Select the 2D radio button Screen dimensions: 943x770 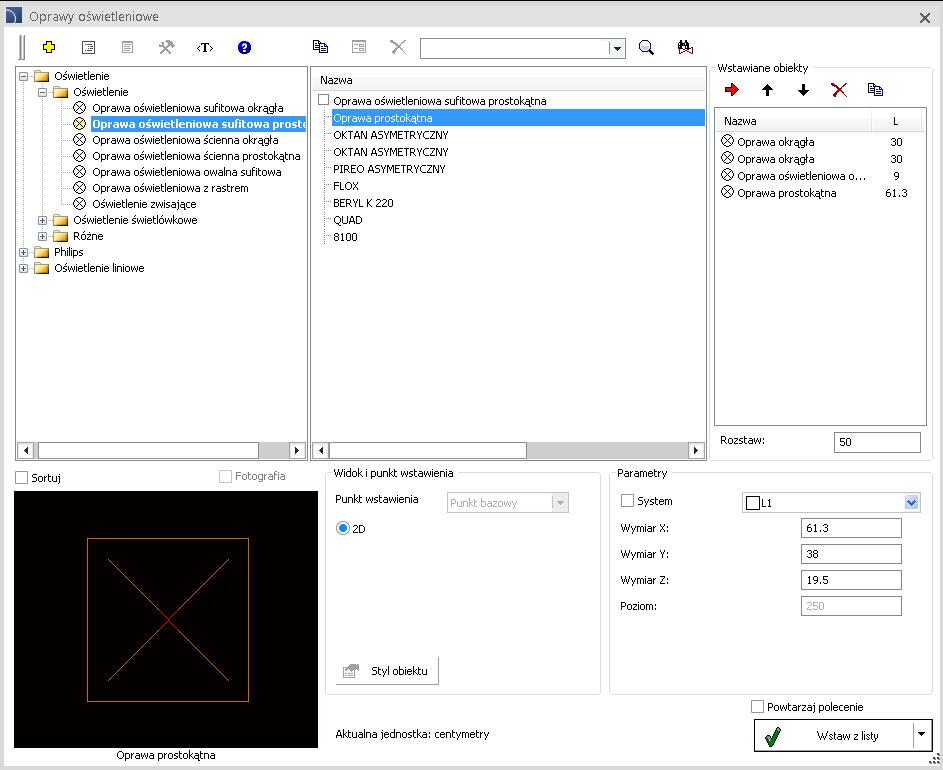343,528
